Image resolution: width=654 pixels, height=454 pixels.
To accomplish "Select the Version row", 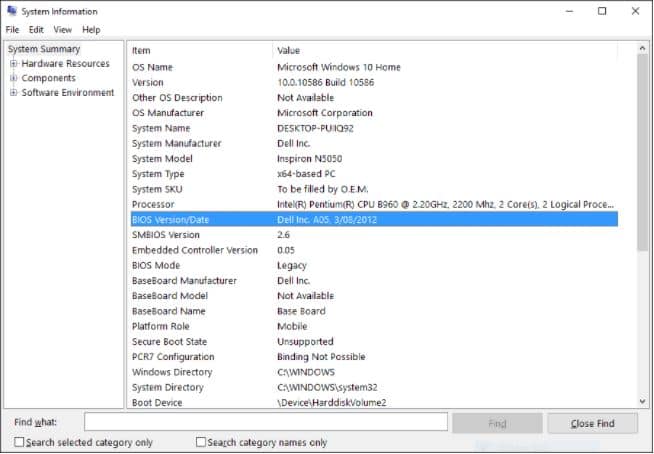I will [x=374, y=83].
